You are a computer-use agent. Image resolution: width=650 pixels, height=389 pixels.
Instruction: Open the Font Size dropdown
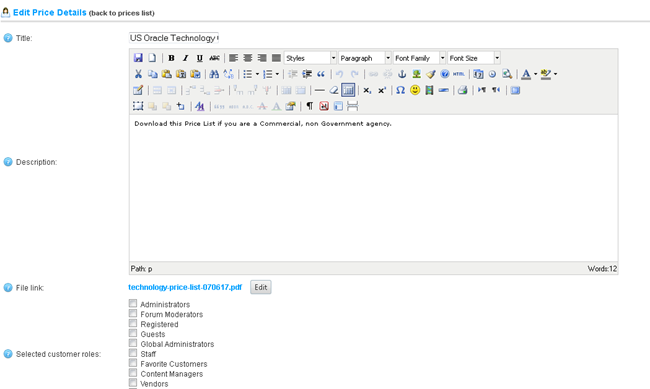click(x=474, y=58)
